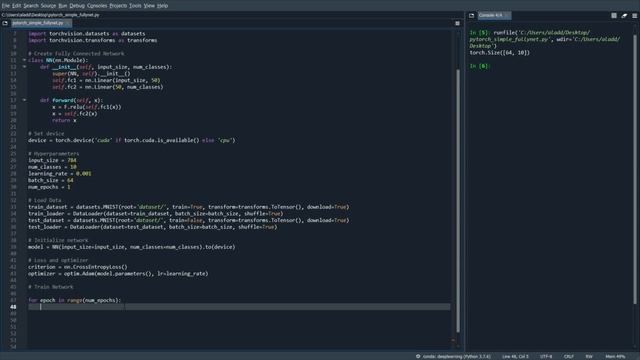Clear console with the eraser icon

tap(624, 16)
